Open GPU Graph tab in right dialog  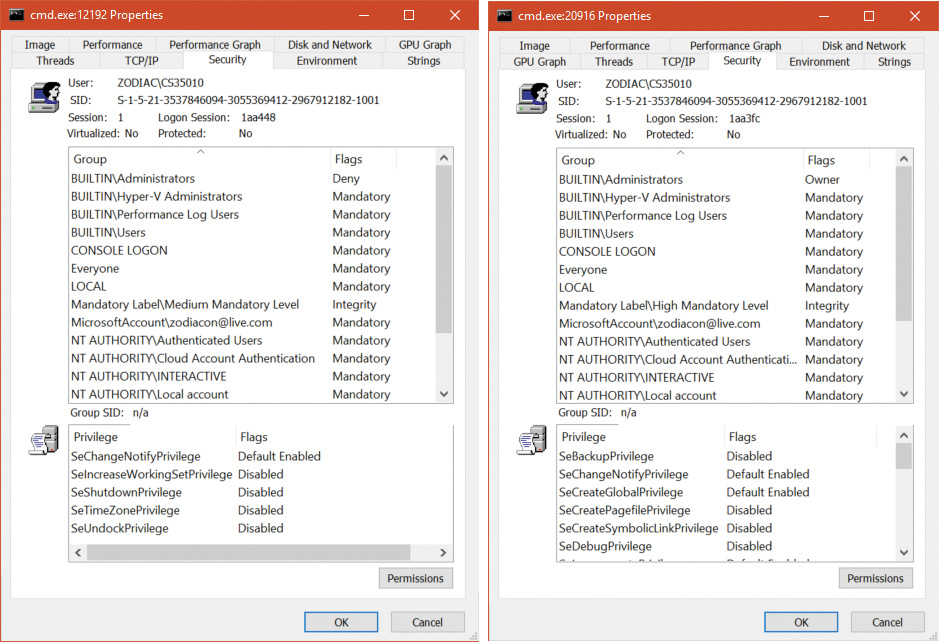tap(539, 62)
